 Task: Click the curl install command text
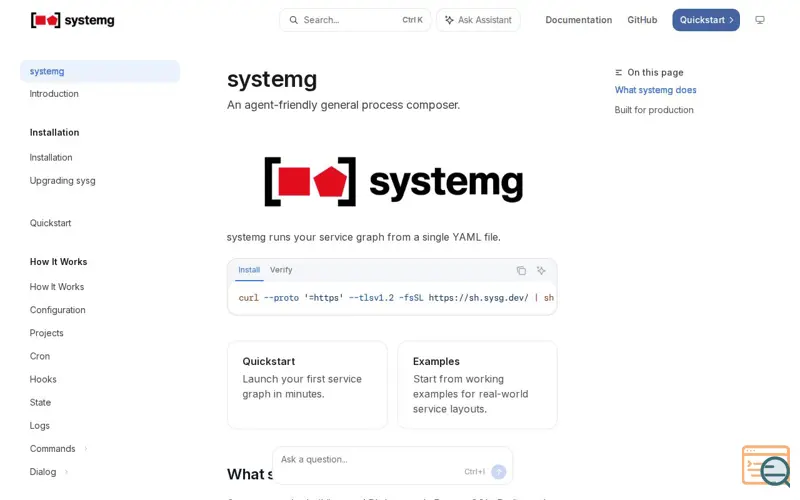(396, 298)
